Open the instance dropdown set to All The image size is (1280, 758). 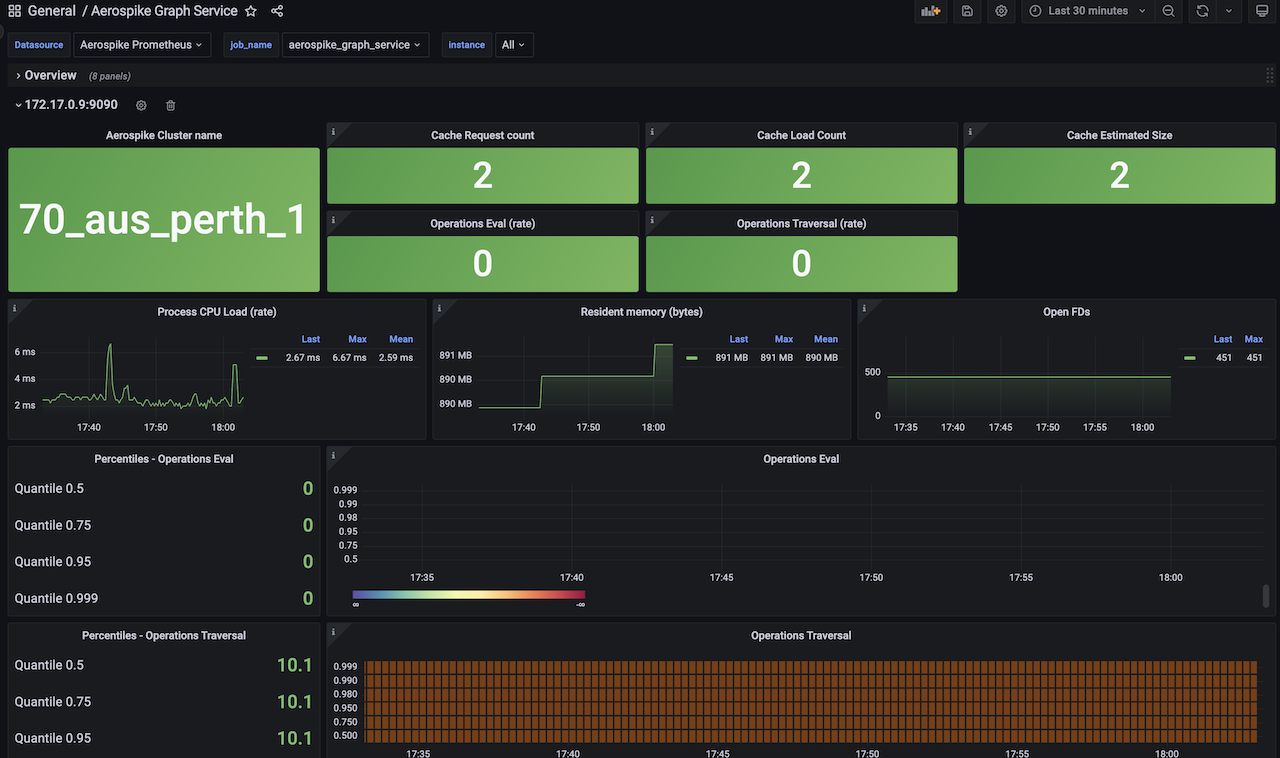[x=514, y=45]
